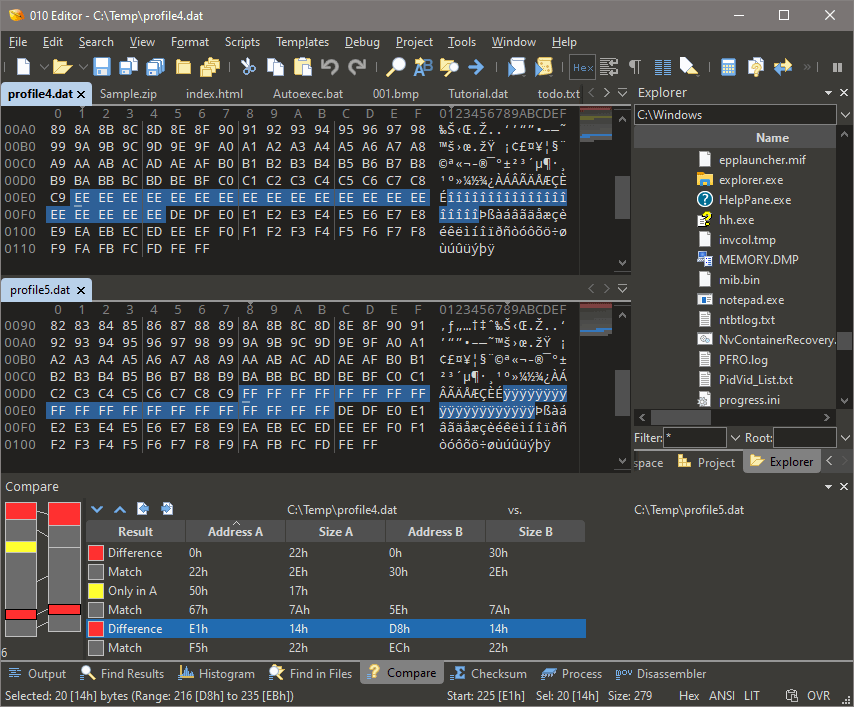Toggle OVR overwrite mode in status bar

(x=819, y=696)
